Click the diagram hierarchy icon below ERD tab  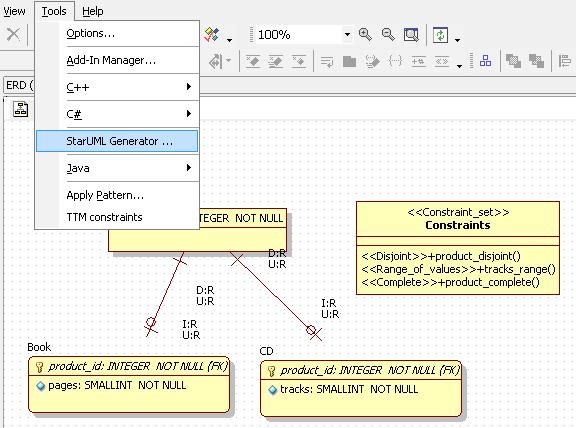coord(21,109)
